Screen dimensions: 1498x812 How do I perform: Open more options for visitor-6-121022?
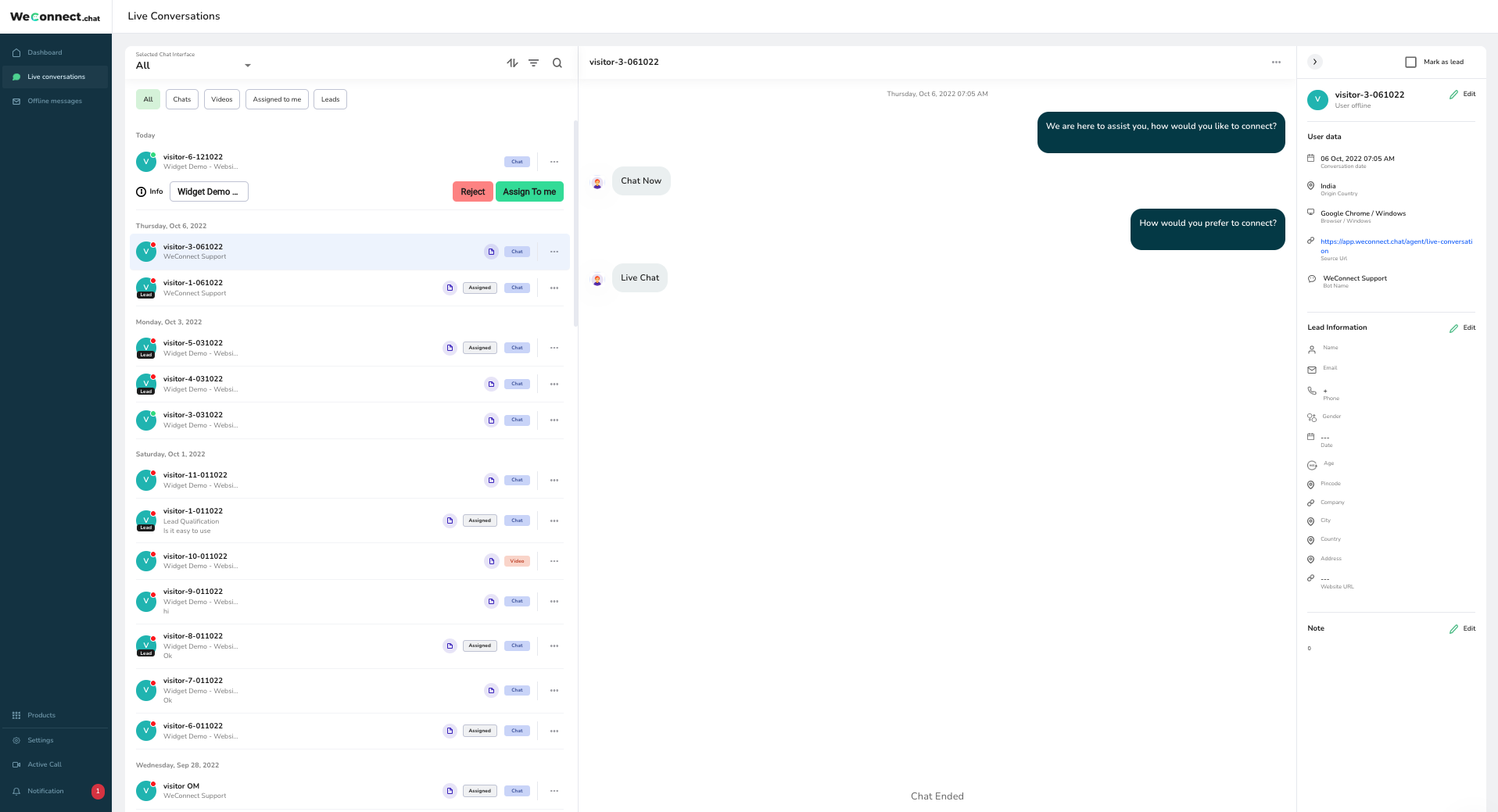[x=554, y=162]
